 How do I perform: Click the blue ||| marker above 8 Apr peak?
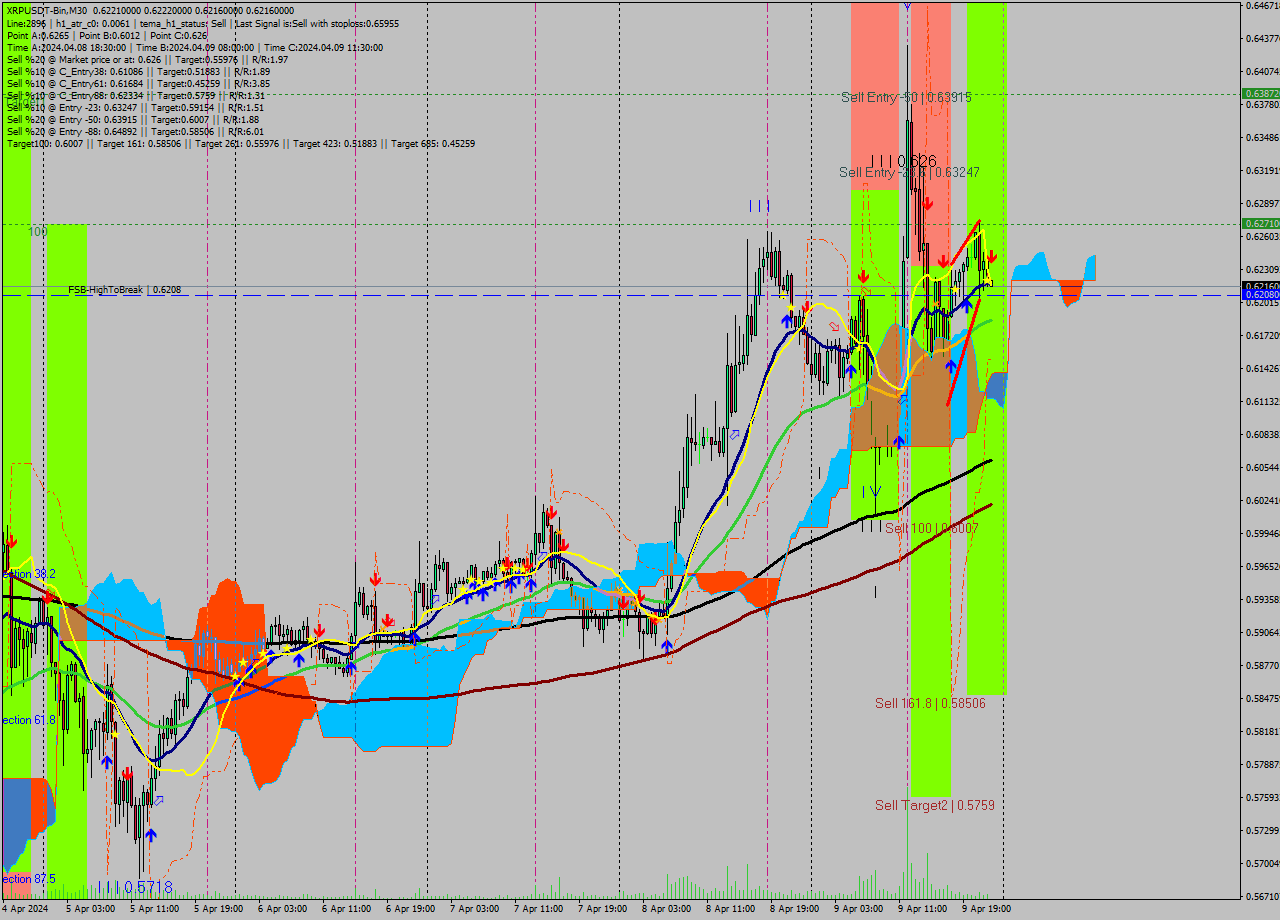(759, 205)
